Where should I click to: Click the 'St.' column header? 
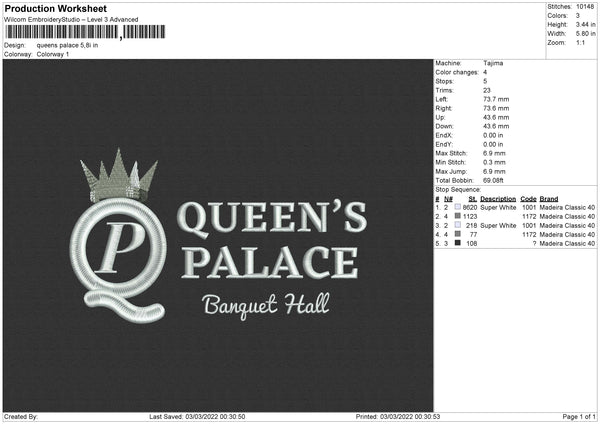click(x=473, y=199)
